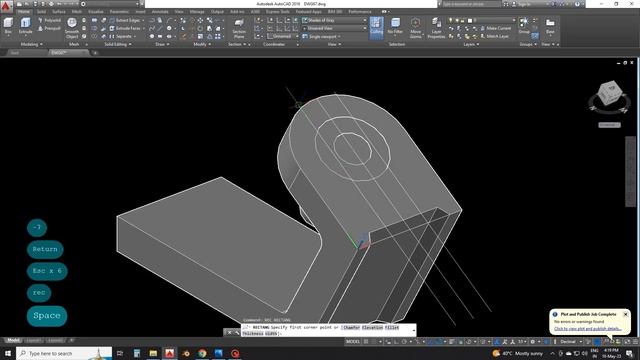
Task: Click the Polysolid tool
Action: [x=49, y=20]
